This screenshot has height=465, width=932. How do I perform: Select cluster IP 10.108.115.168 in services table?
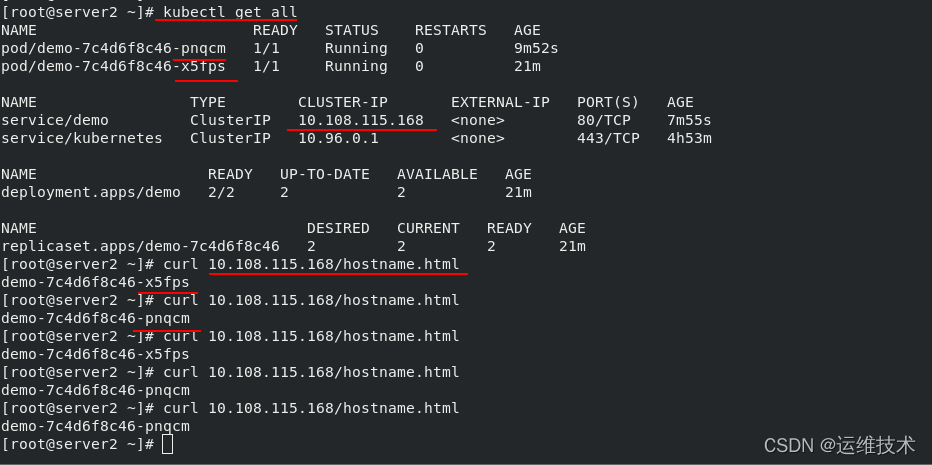click(x=361, y=120)
